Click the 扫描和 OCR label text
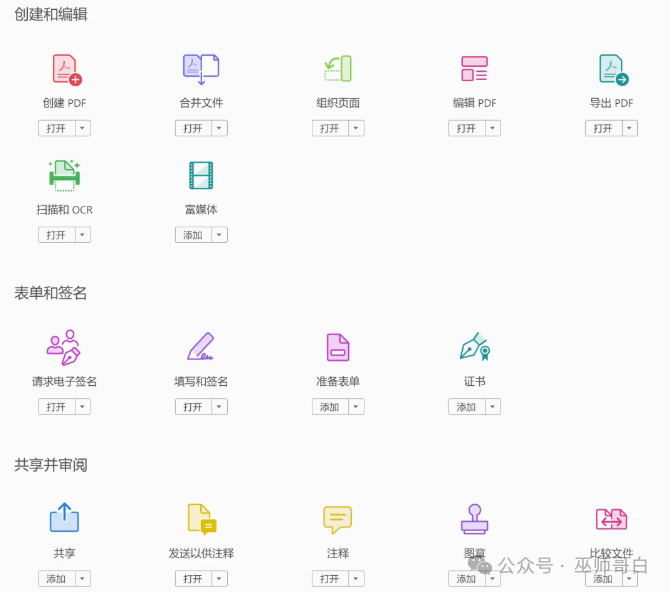Viewport: 670px width, 592px height. [x=65, y=210]
